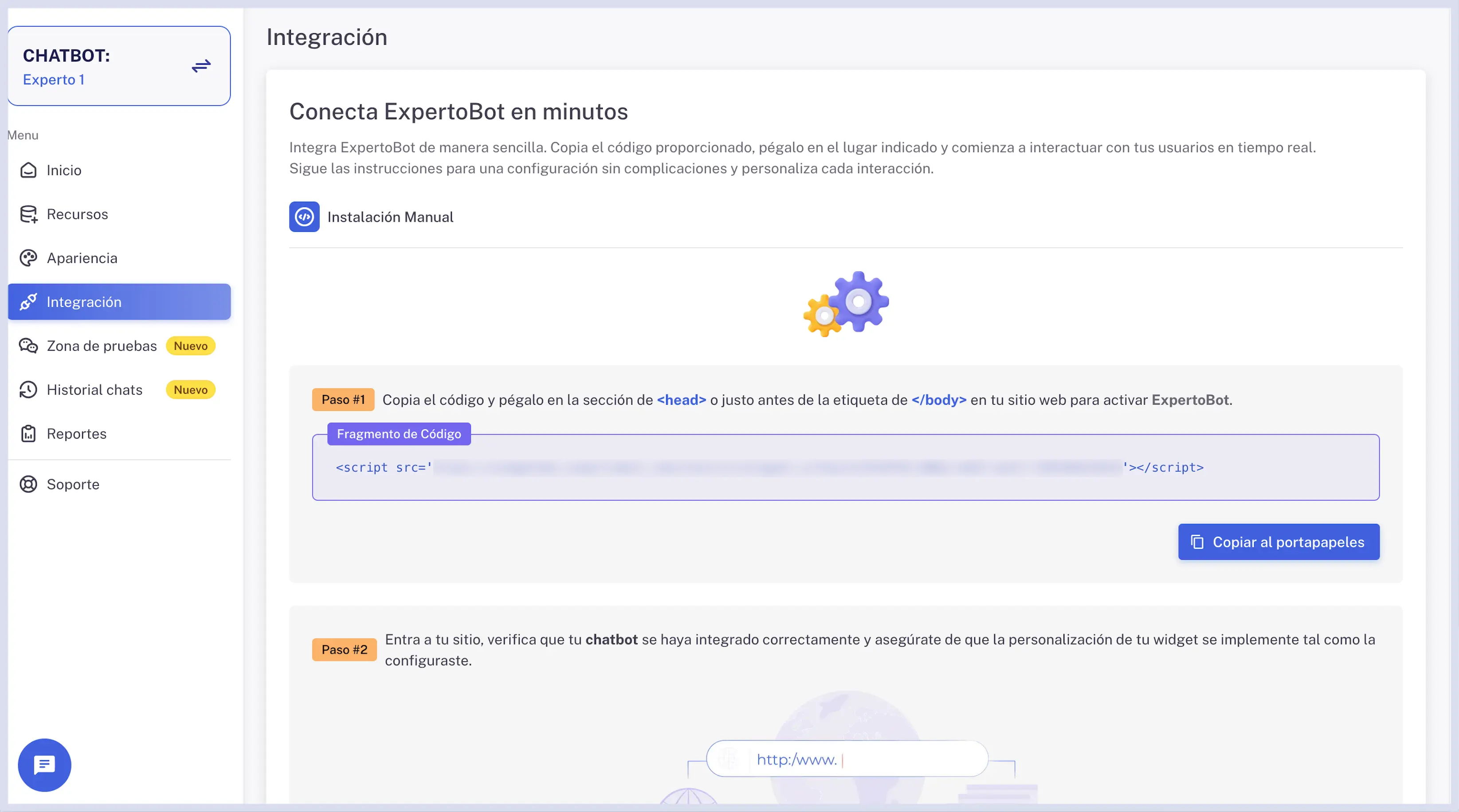This screenshot has height=812, width=1459.
Task: Click the http://www. address illustration
Action: 847,759
